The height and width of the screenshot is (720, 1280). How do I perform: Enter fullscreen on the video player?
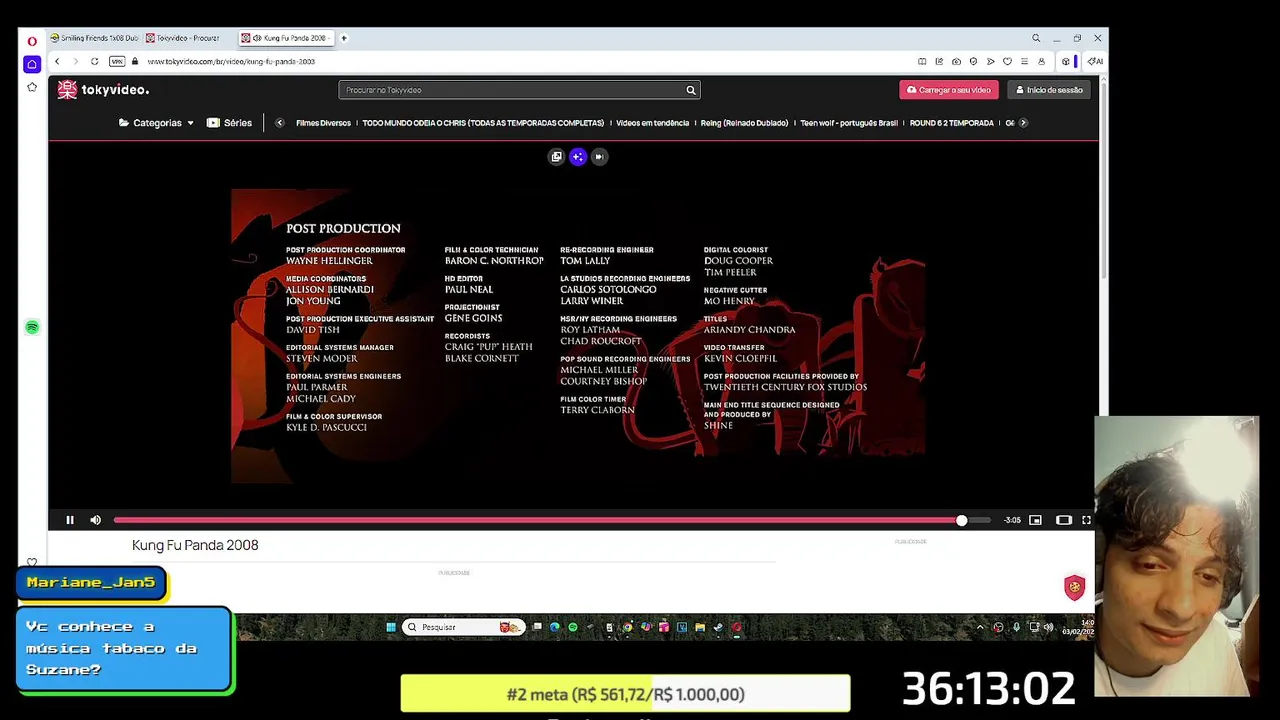pos(1086,520)
